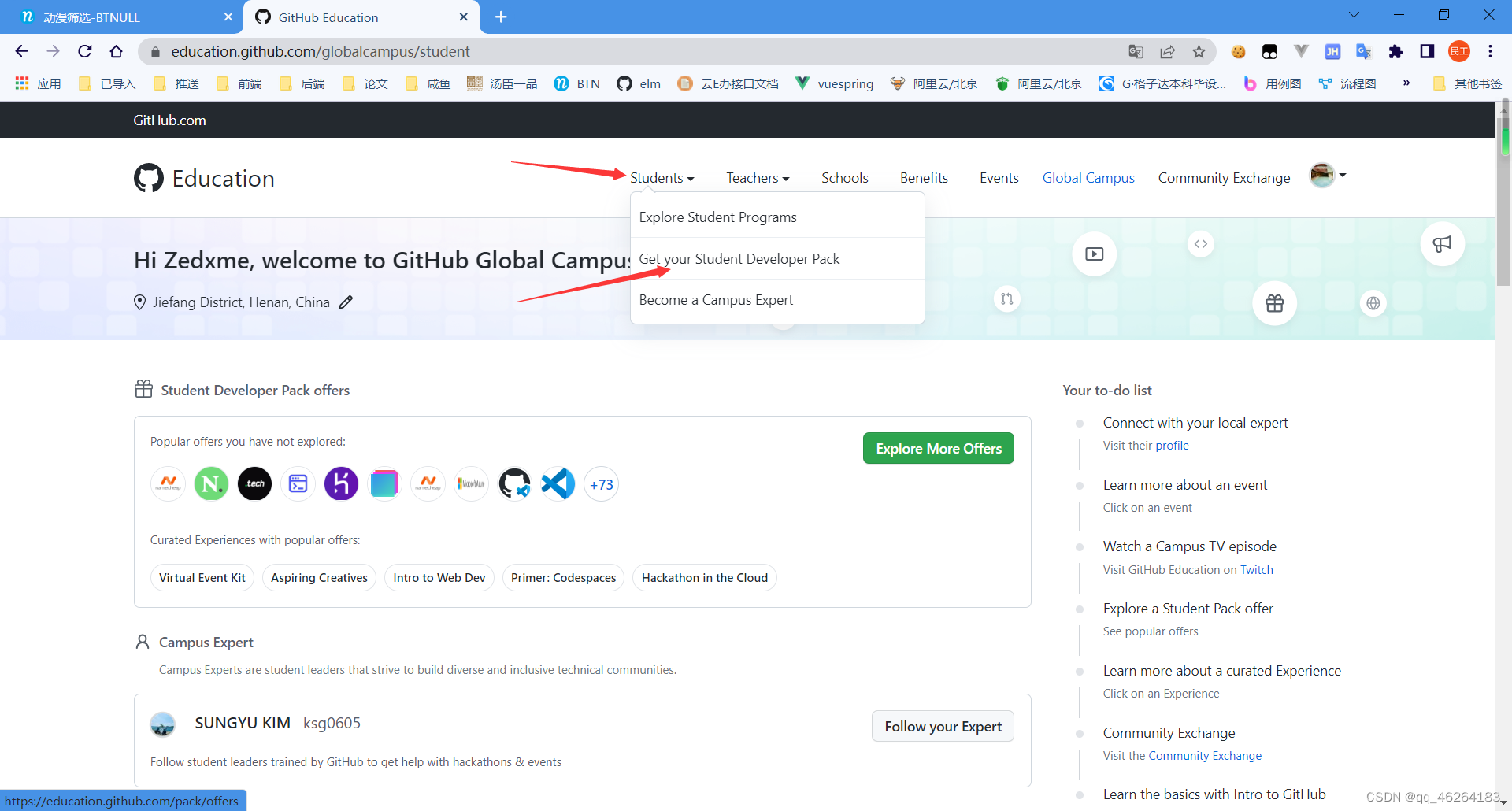This screenshot has width=1512, height=811.
Task: Click the pencil icon to edit location
Action: 346,302
